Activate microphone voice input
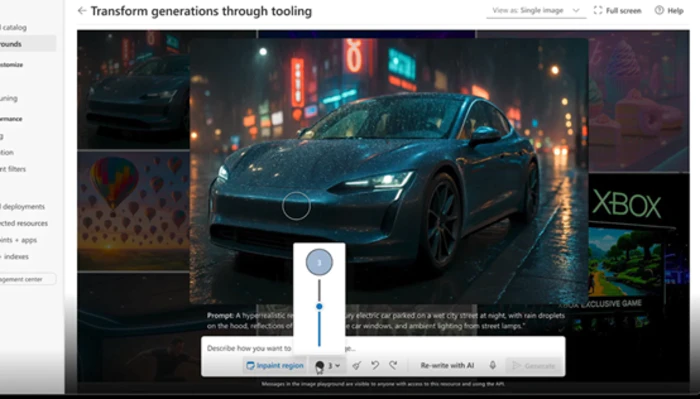The height and width of the screenshot is (399, 700). tap(492, 366)
